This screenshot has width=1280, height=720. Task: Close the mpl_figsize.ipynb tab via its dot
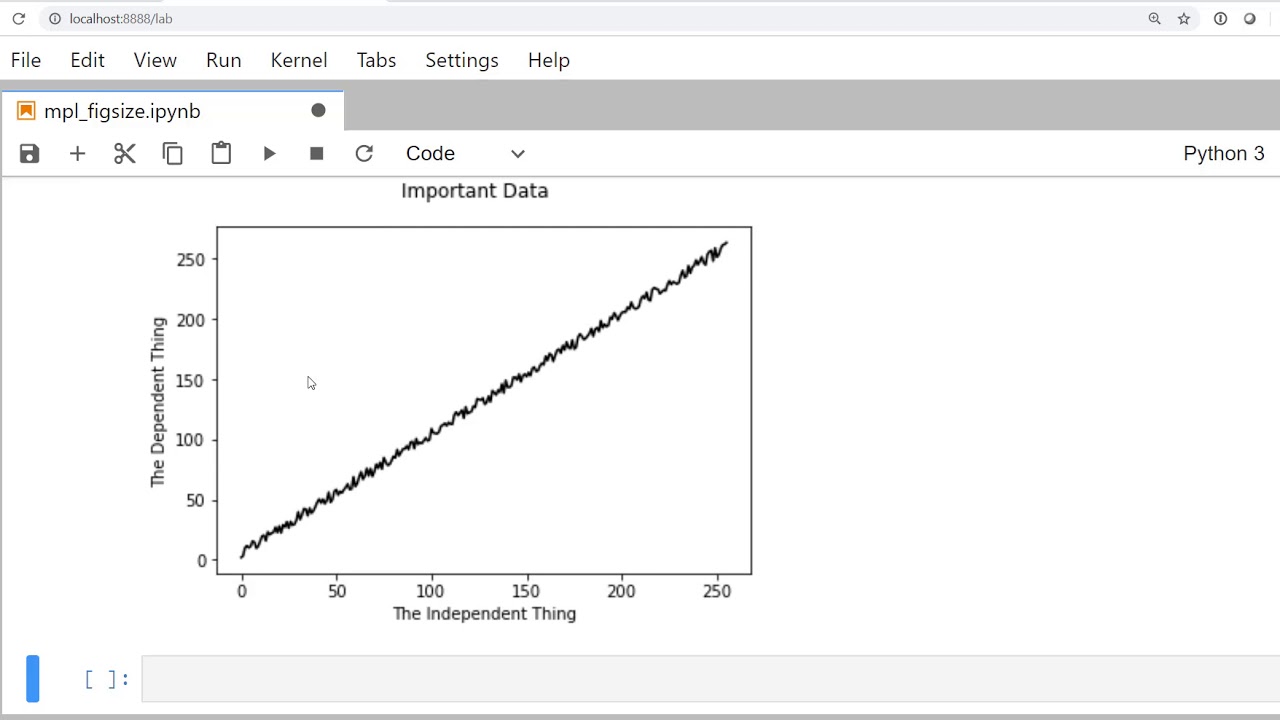coord(318,111)
